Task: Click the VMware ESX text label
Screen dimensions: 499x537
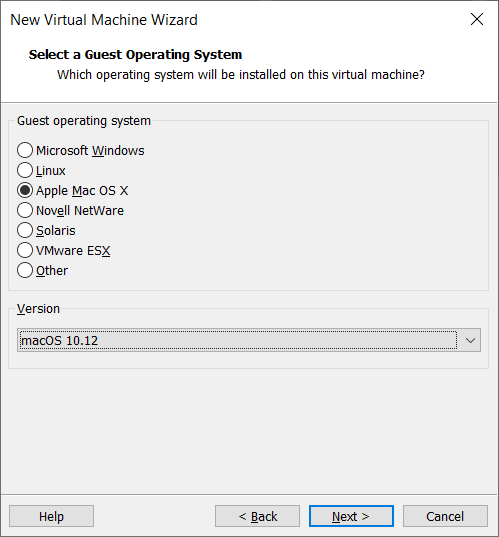Action: coord(73,251)
